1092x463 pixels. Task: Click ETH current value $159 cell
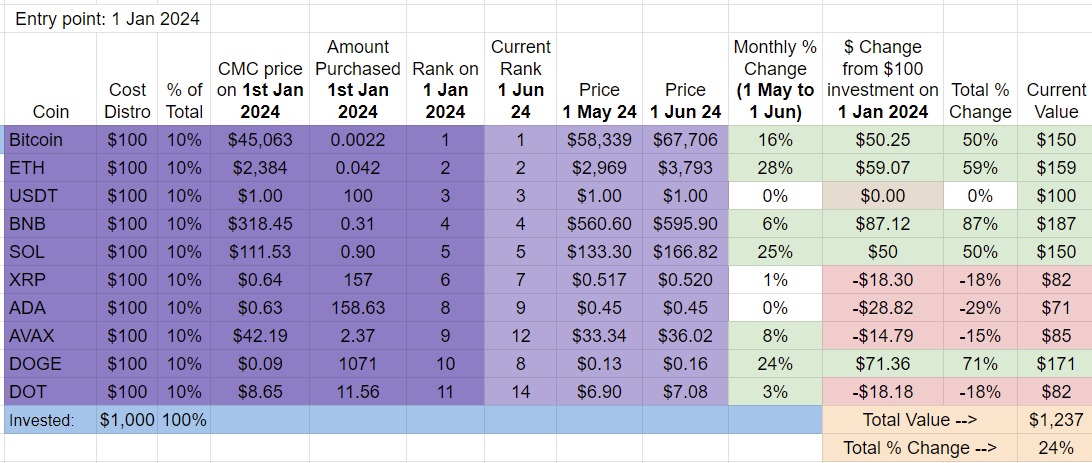click(x=1055, y=168)
